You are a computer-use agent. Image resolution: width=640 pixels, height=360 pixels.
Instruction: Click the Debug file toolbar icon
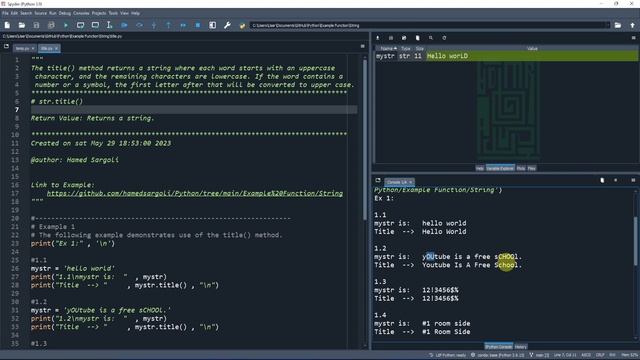click(124, 25)
